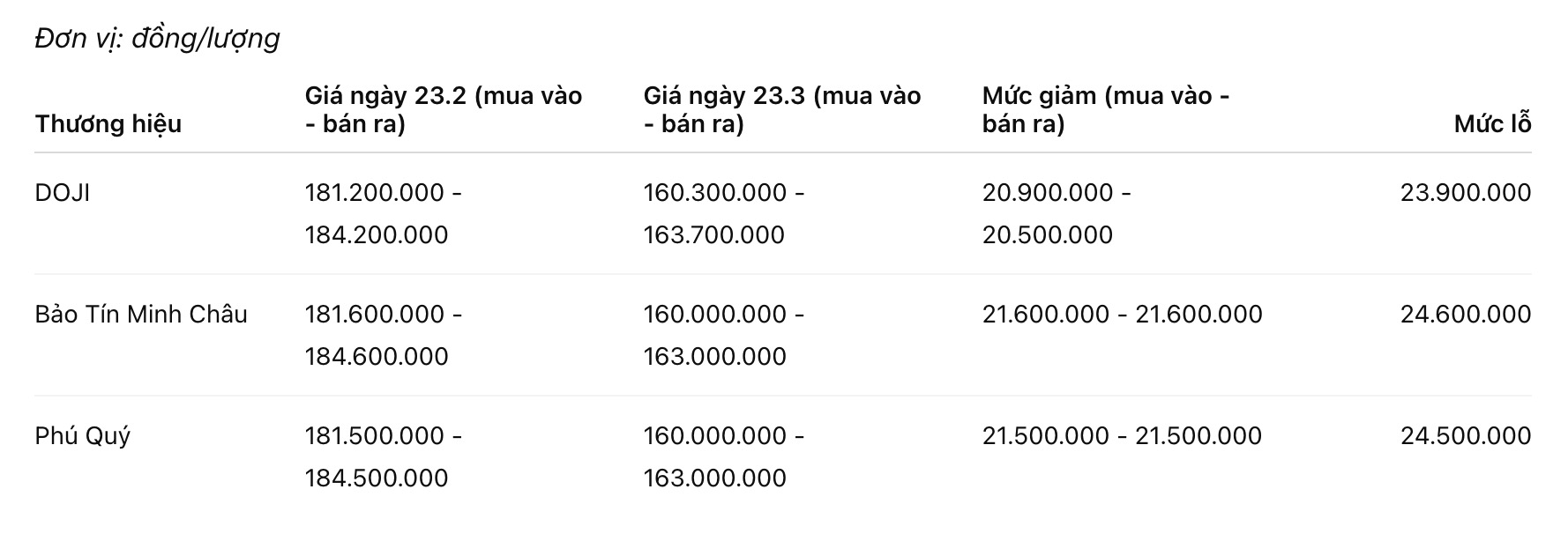Select the "Giá ngày 23.3" column header
This screenshot has width=1568, height=534.
781,109
